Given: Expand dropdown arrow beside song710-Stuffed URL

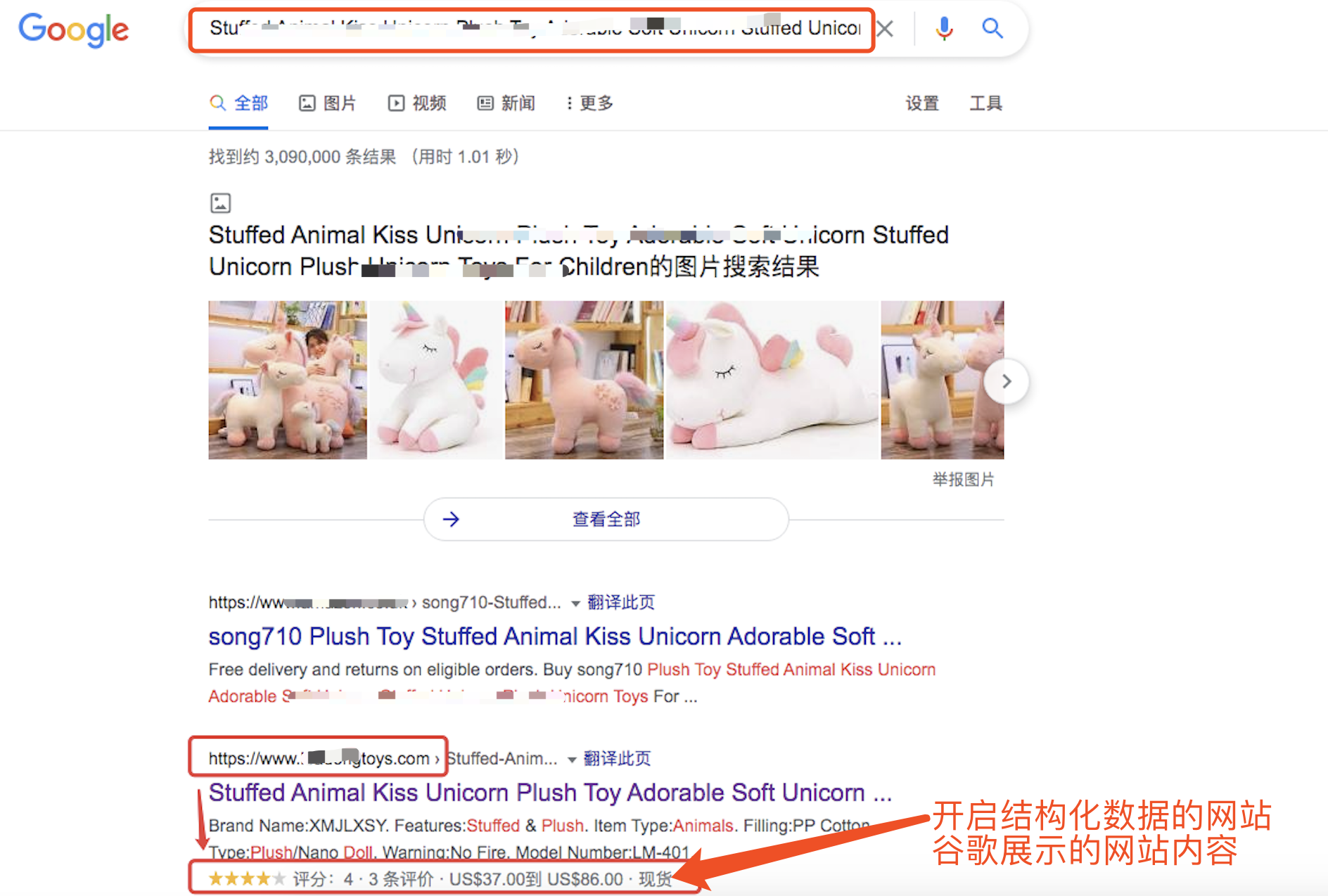Looking at the screenshot, I should (x=575, y=603).
